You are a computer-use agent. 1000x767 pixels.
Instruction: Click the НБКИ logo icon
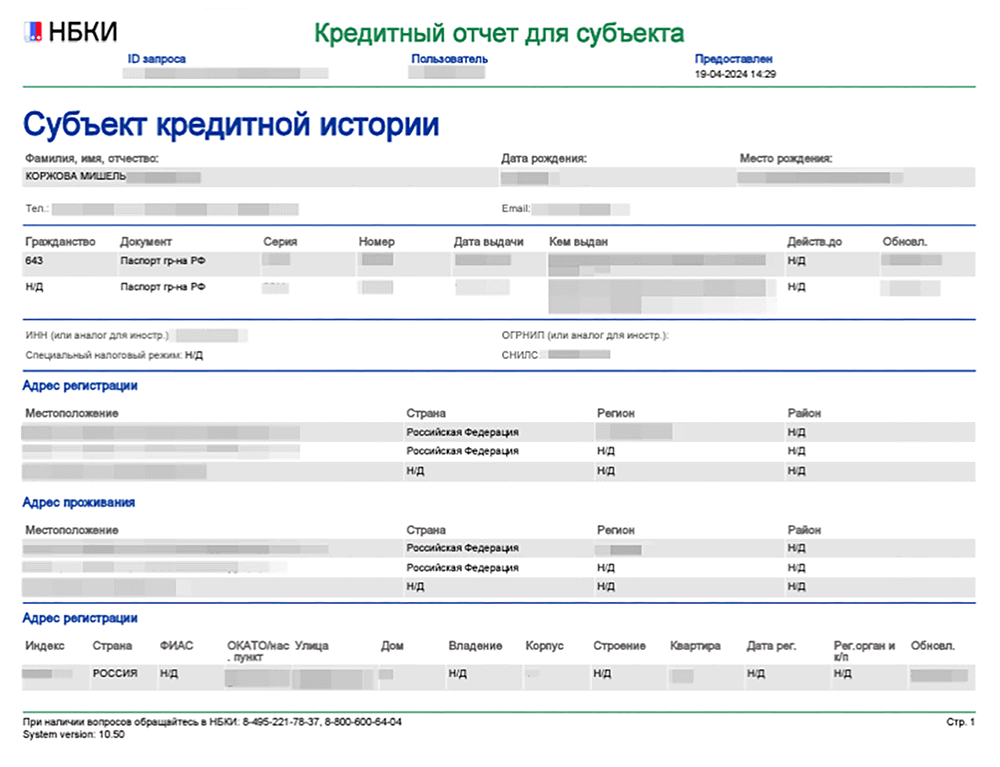coord(33,31)
